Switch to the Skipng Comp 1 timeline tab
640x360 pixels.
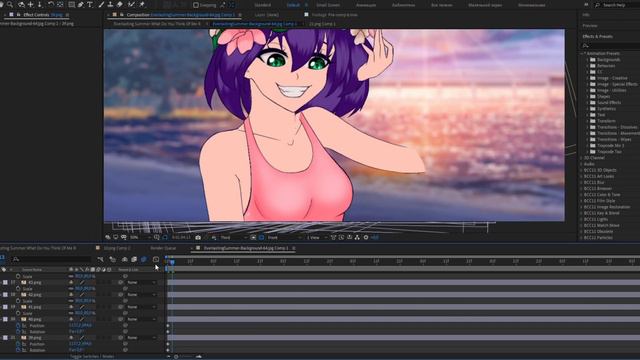point(117,248)
